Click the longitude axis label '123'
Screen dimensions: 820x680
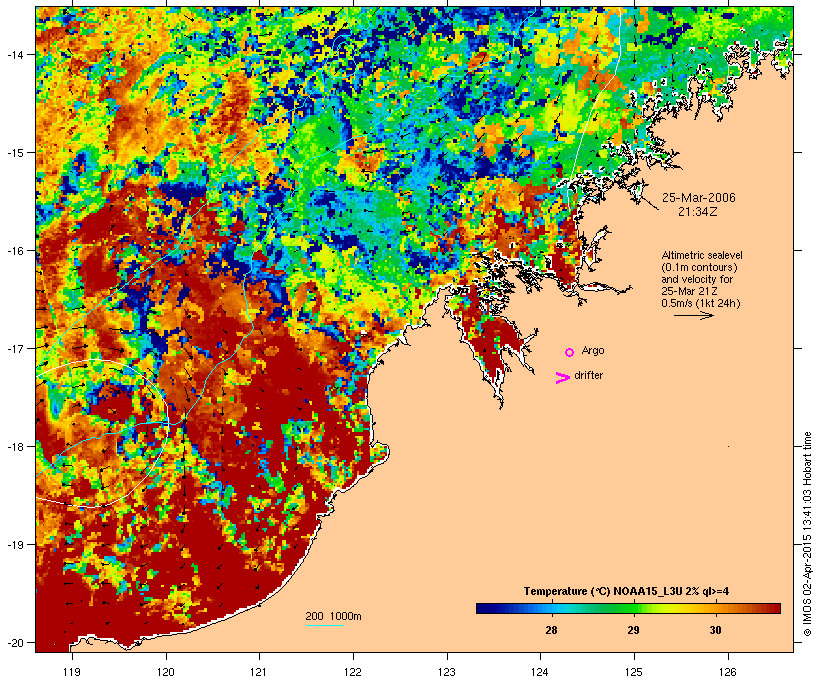[447, 672]
